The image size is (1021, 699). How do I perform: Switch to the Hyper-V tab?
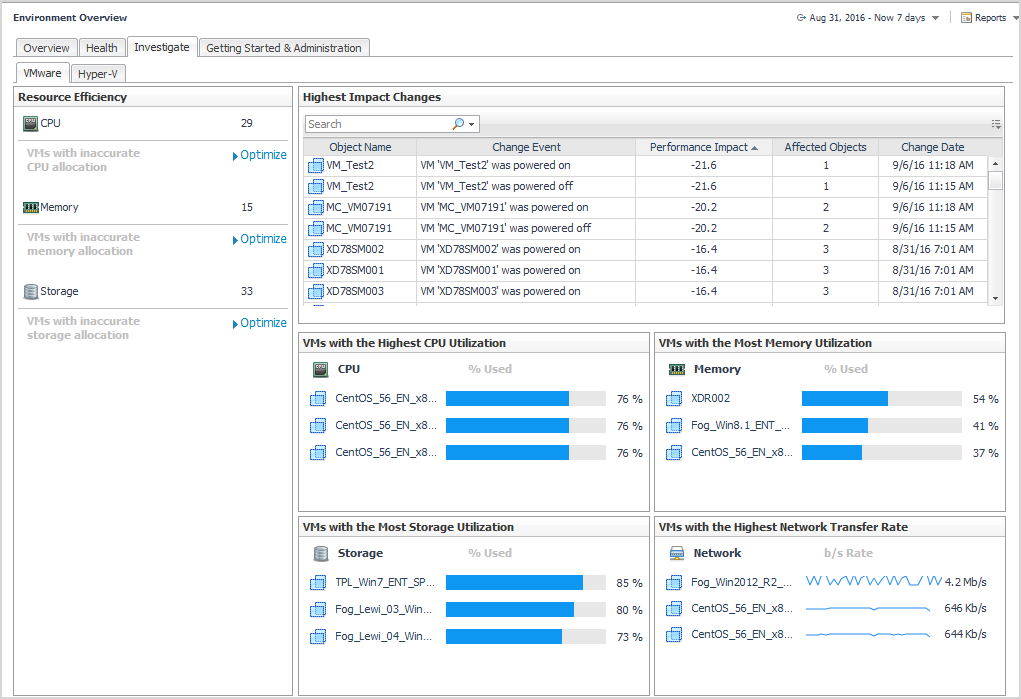[97, 73]
